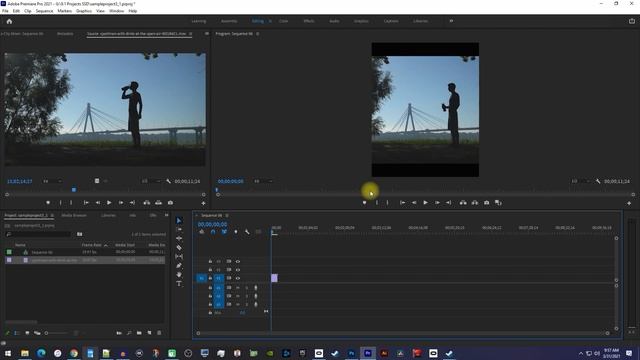
Task: Open Sequence menu
Action: (44, 11)
